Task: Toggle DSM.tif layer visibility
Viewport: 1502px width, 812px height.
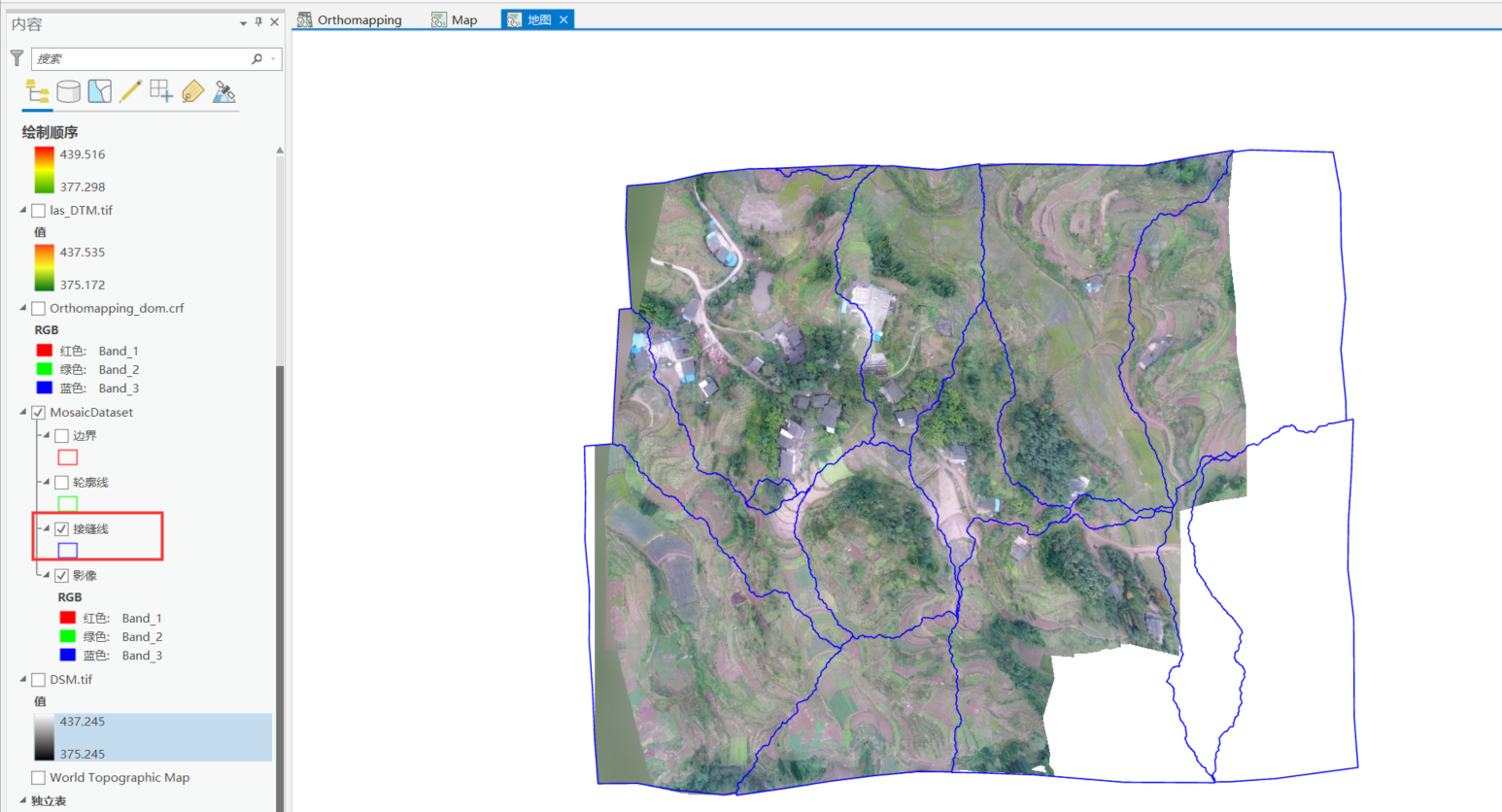Action: (39, 679)
